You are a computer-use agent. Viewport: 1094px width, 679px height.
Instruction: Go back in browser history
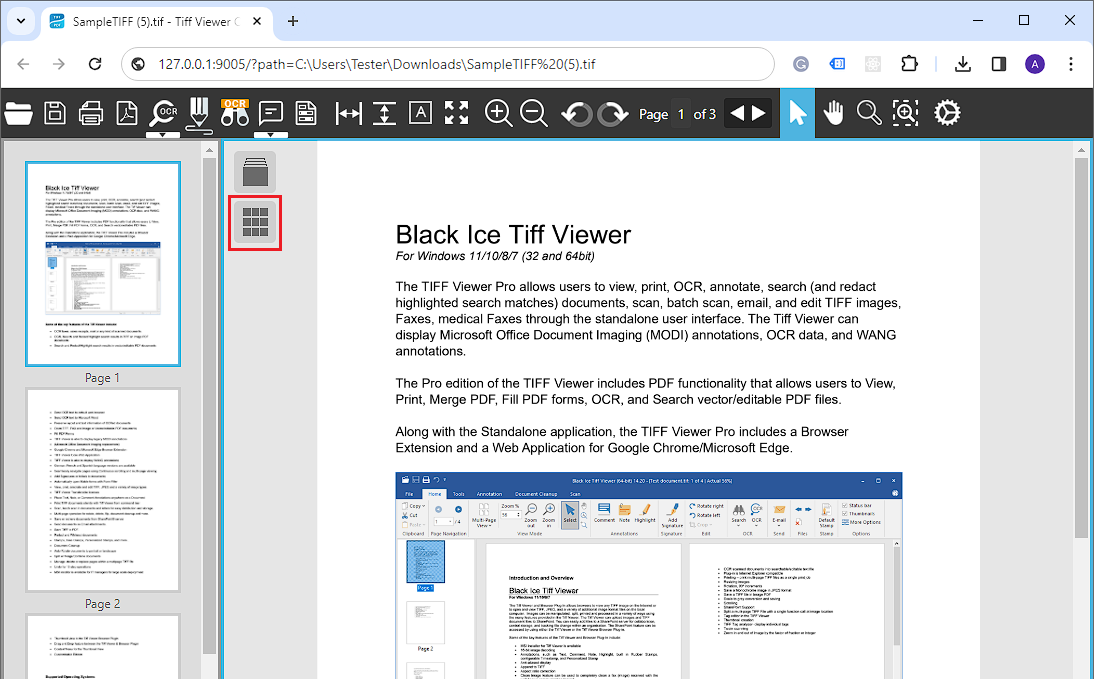[x=23, y=64]
